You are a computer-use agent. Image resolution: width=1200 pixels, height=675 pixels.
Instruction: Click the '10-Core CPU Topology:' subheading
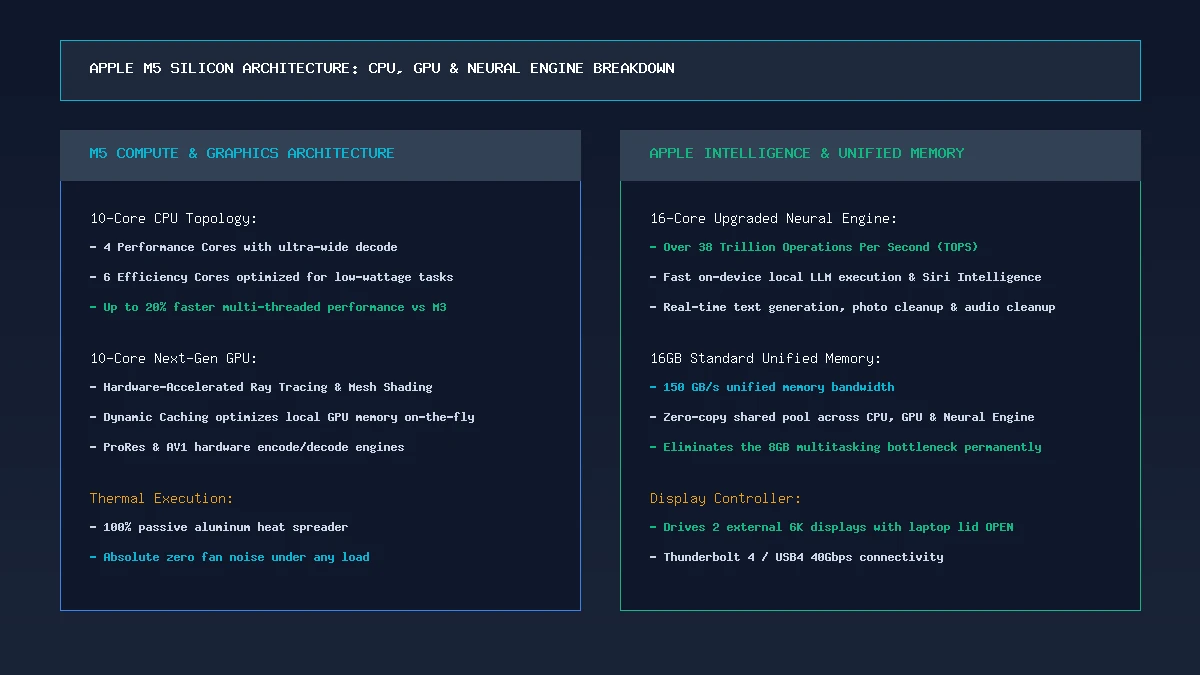pyautogui.click(x=174, y=218)
